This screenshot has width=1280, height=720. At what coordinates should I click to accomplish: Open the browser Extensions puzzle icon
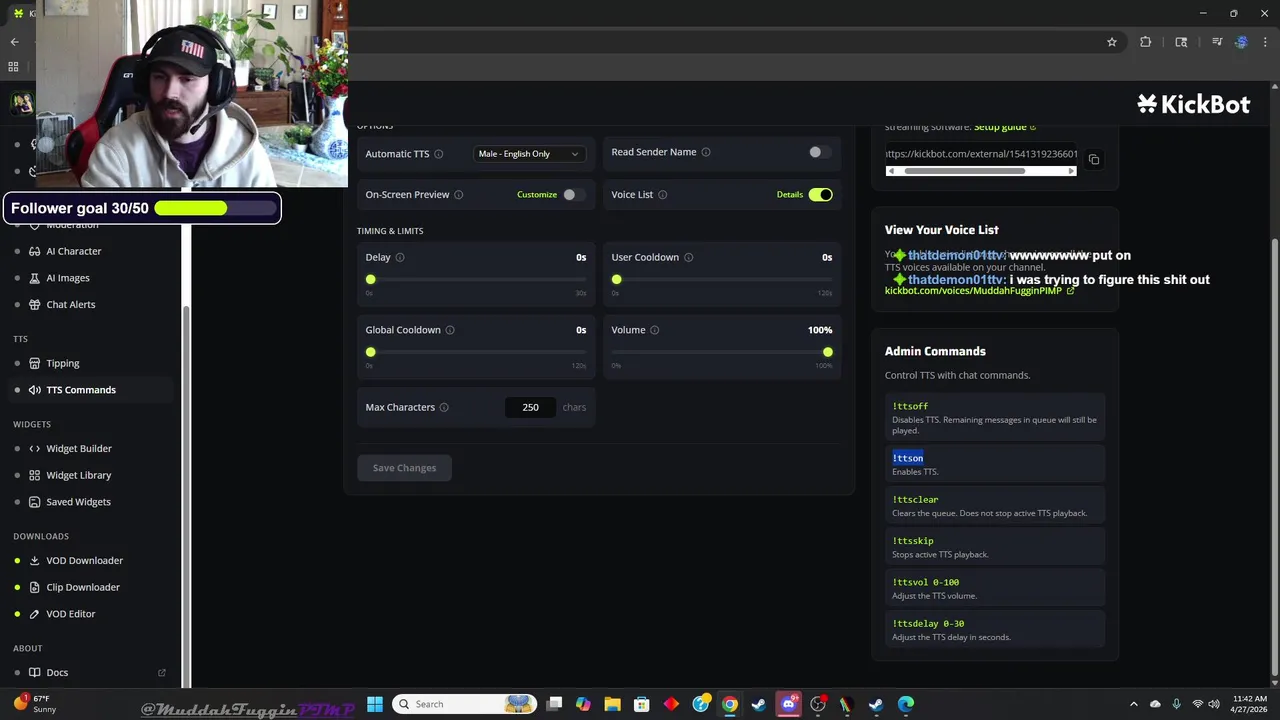tap(1146, 42)
